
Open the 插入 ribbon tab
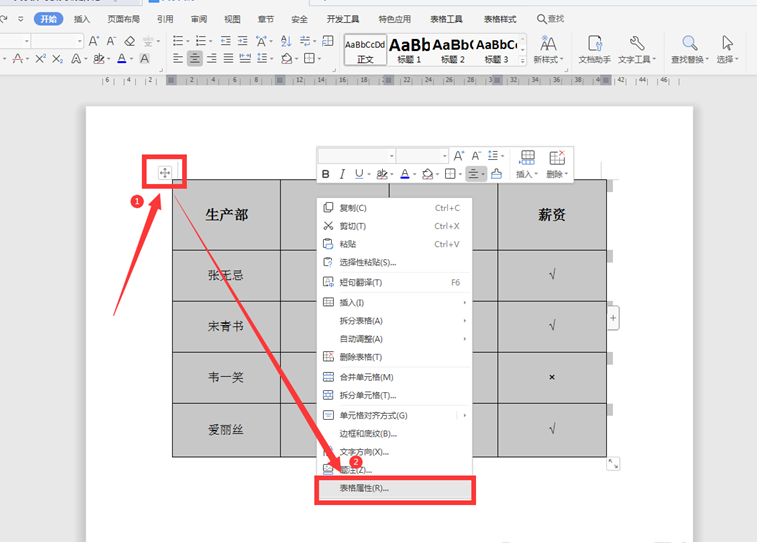82,19
